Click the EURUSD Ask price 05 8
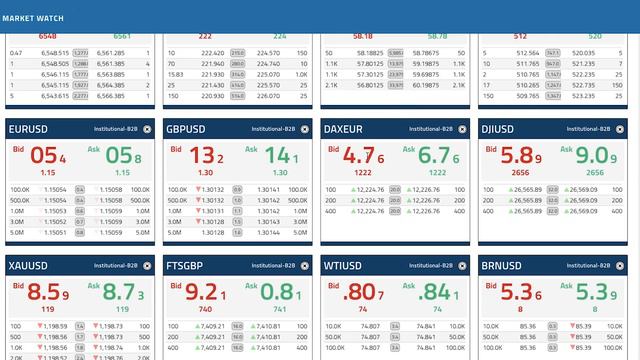The image size is (640, 360). 123,156
